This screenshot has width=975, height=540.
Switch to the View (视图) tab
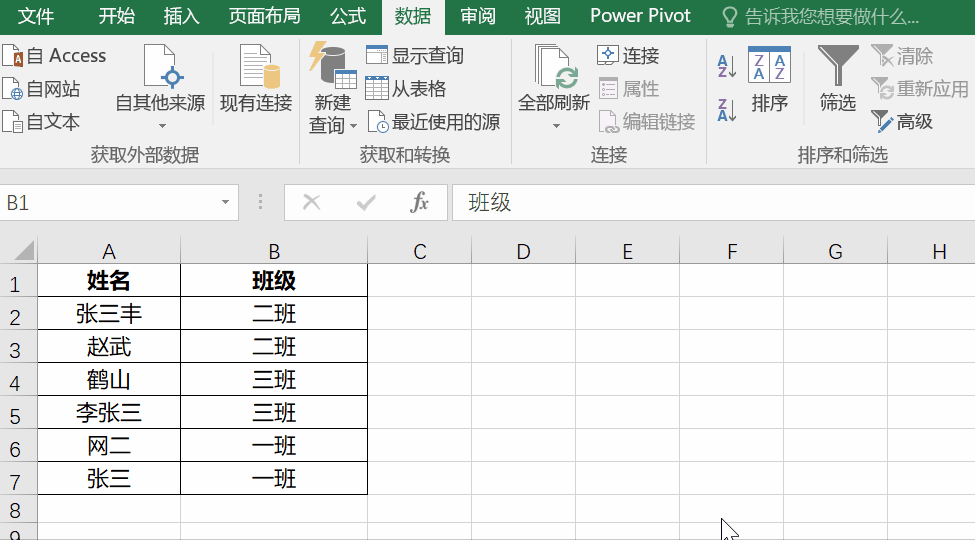pyautogui.click(x=542, y=16)
